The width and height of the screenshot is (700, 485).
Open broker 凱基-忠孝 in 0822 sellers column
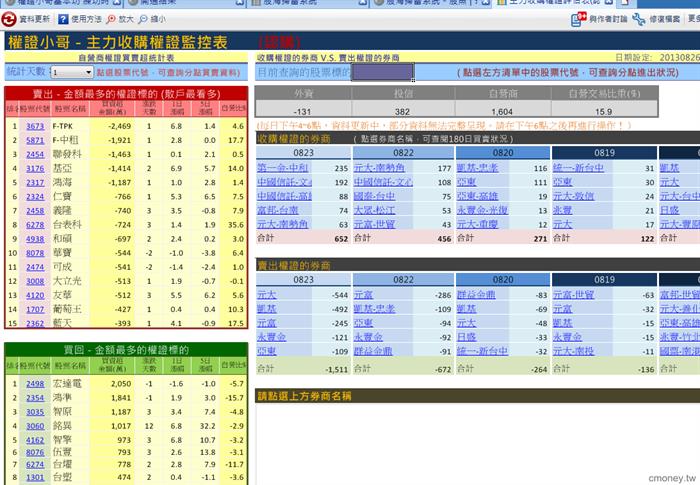374,309
